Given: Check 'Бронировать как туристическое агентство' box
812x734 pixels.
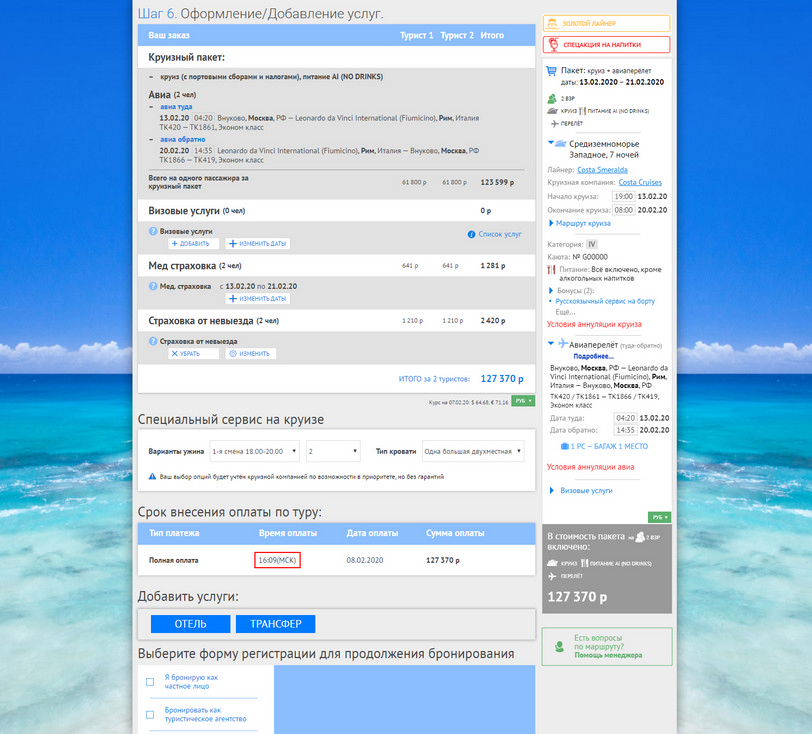Looking at the screenshot, I should pyautogui.click(x=150, y=714).
